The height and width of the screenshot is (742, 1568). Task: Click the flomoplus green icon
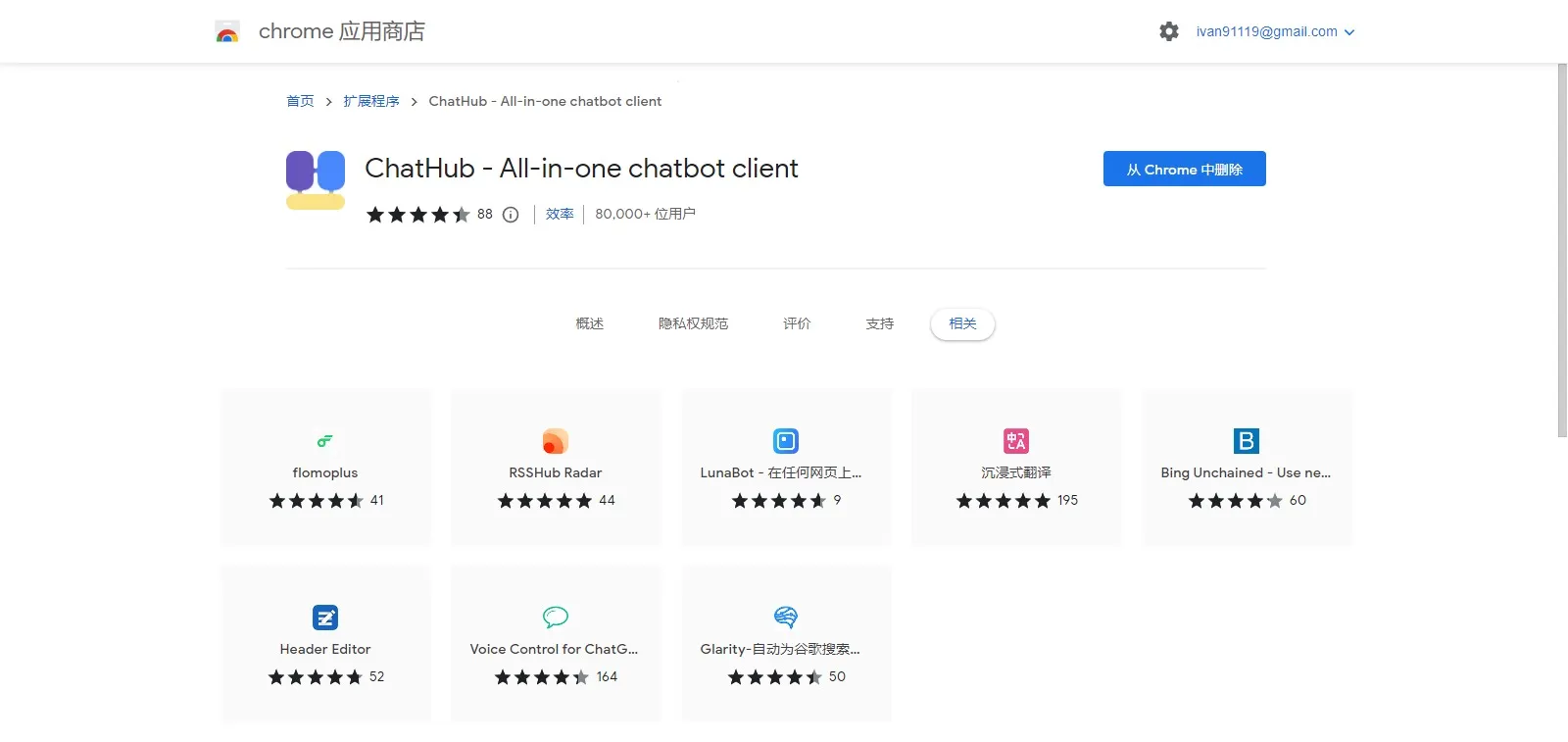pos(325,441)
